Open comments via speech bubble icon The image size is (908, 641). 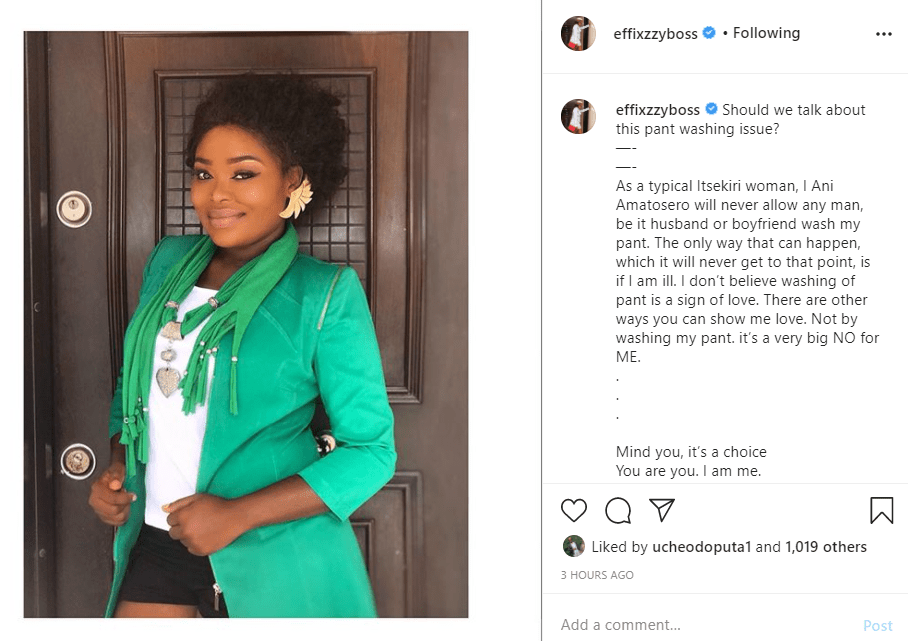[618, 511]
